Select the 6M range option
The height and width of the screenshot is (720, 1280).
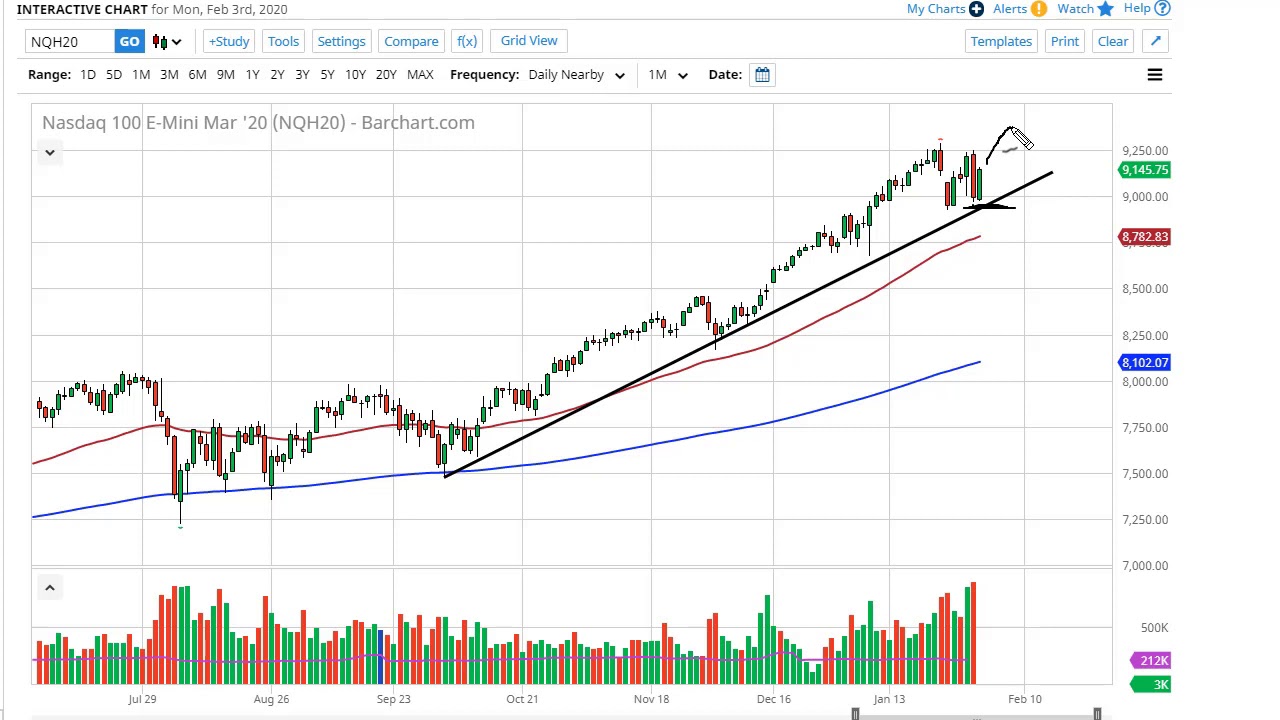[197, 74]
